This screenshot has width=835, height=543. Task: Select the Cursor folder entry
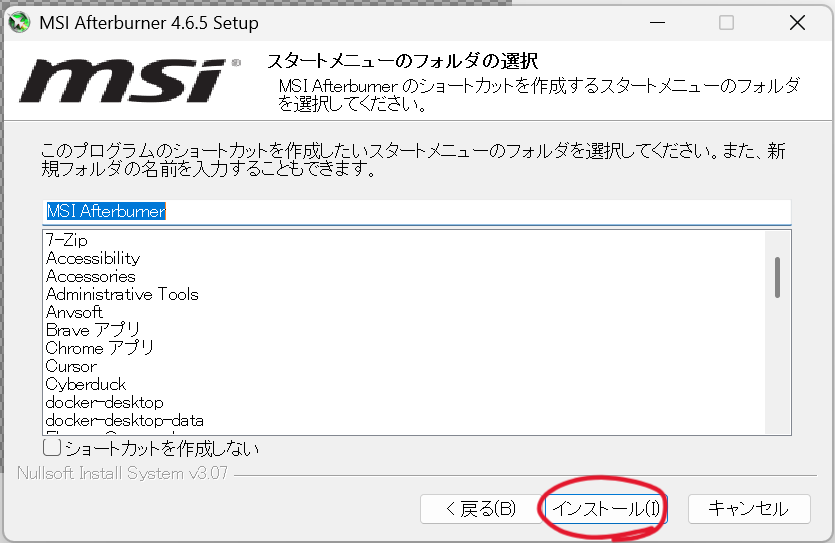point(71,366)
